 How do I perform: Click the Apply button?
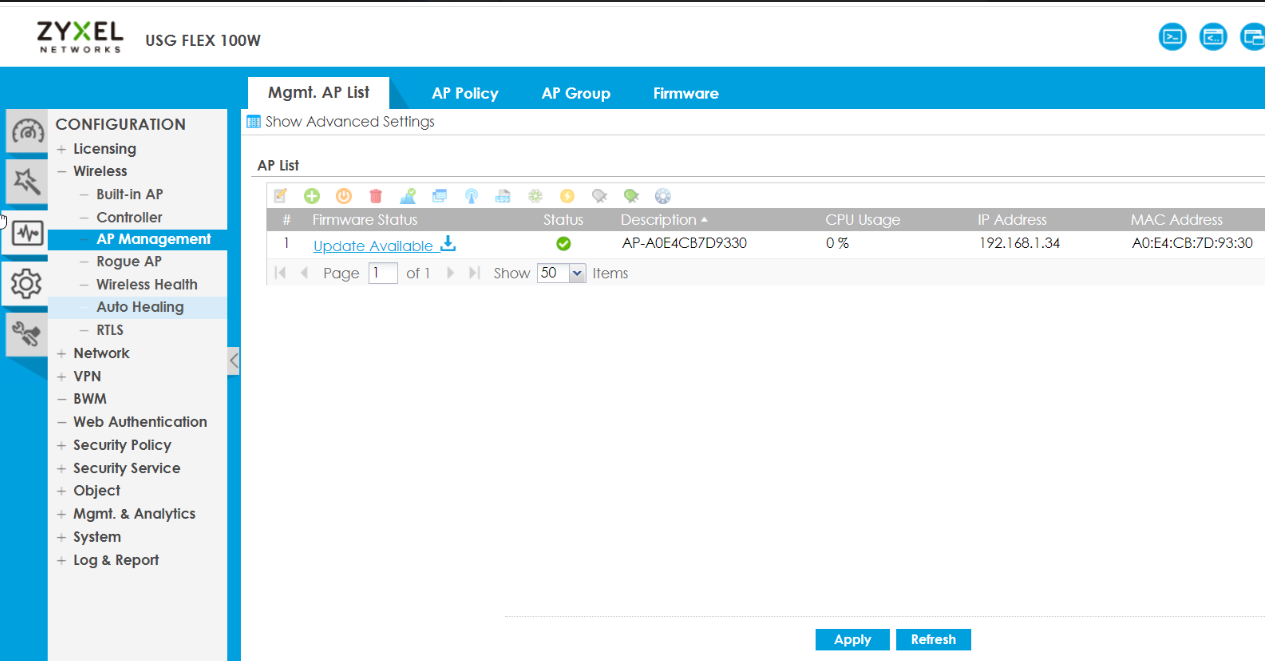851,639
